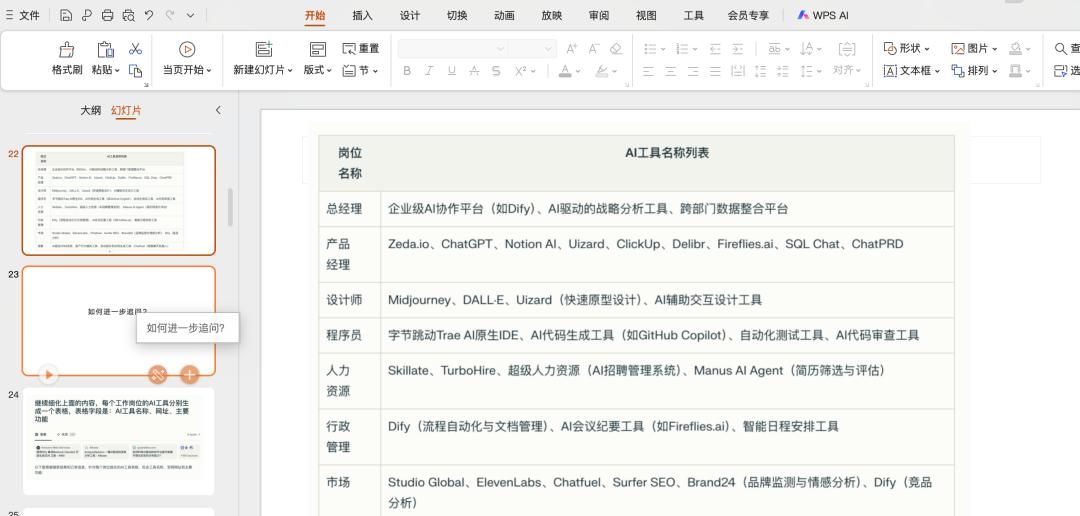Screen dimensions: 1080x516
Task: Click the Cut scissors icon
Action: [x=135, y=49]
